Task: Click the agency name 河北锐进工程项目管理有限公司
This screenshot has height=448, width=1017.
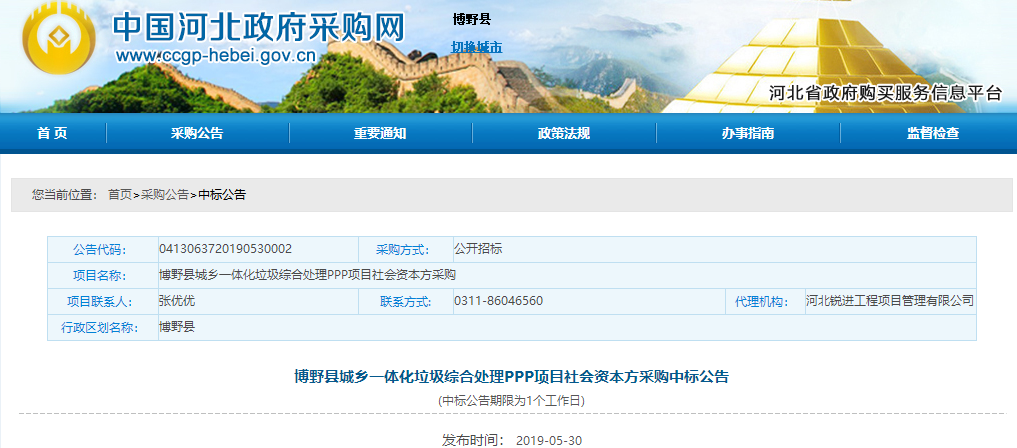Action: coord(889,301)
